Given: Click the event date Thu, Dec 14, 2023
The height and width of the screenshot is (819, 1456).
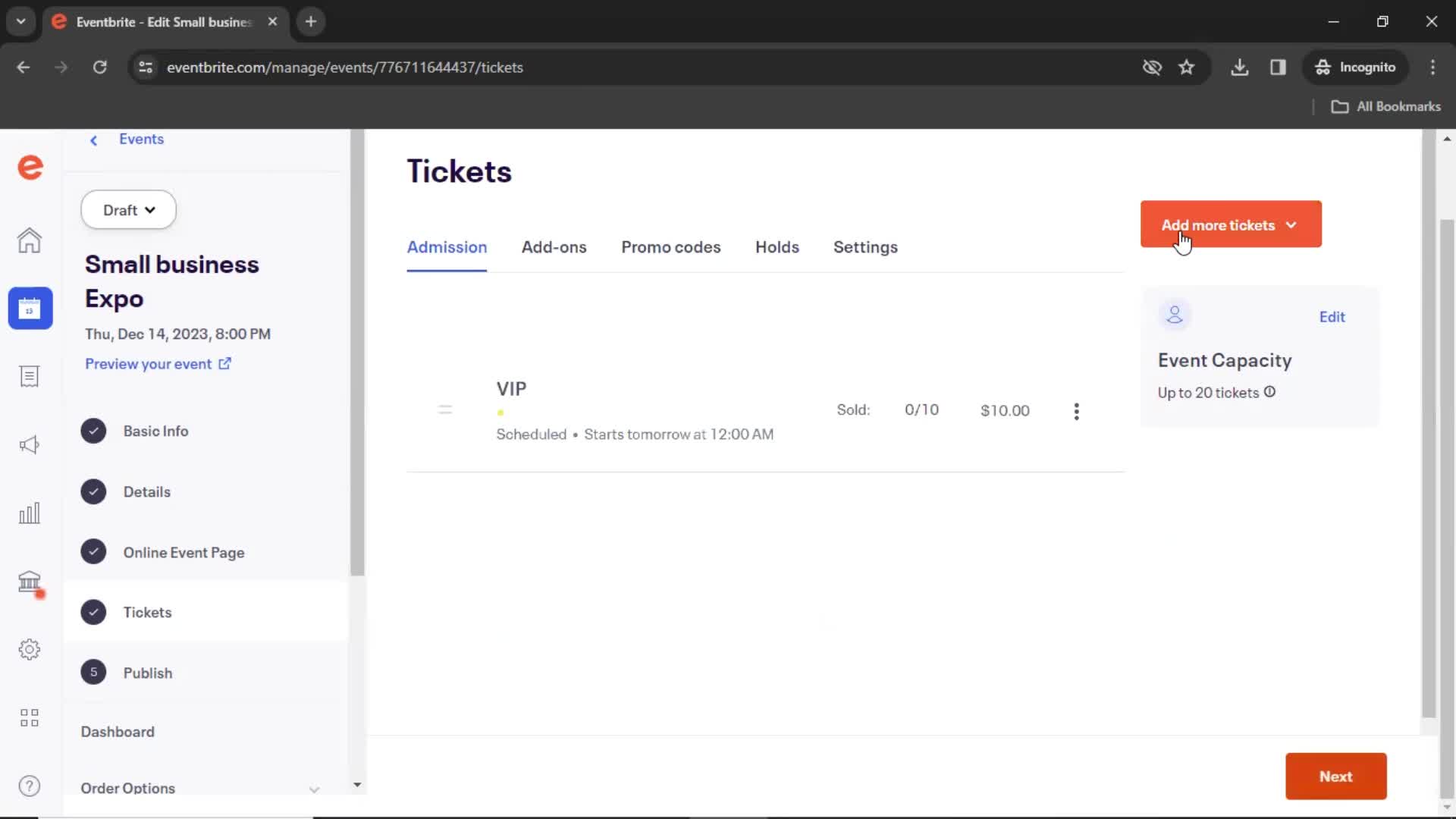Looking at the screenshot, I should 177,334.
